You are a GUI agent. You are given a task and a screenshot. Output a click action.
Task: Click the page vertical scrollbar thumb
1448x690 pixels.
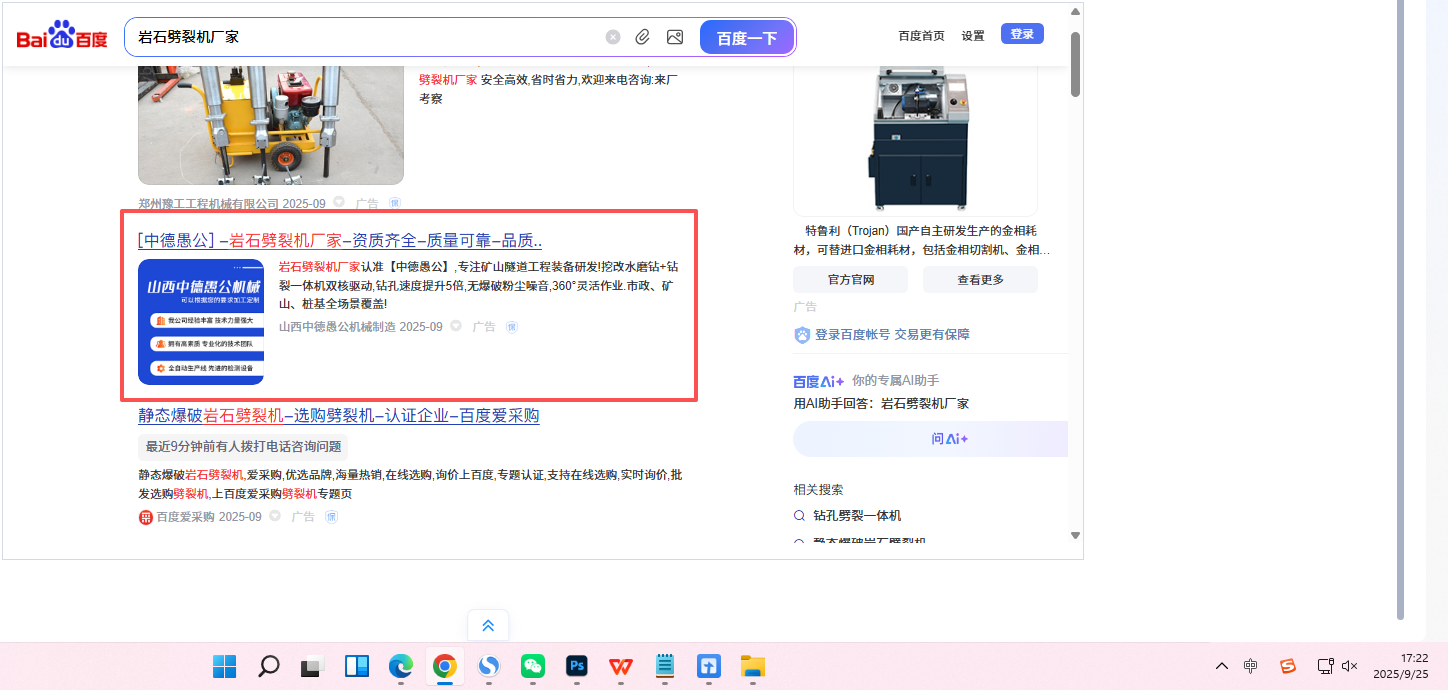click(1075, 64)
